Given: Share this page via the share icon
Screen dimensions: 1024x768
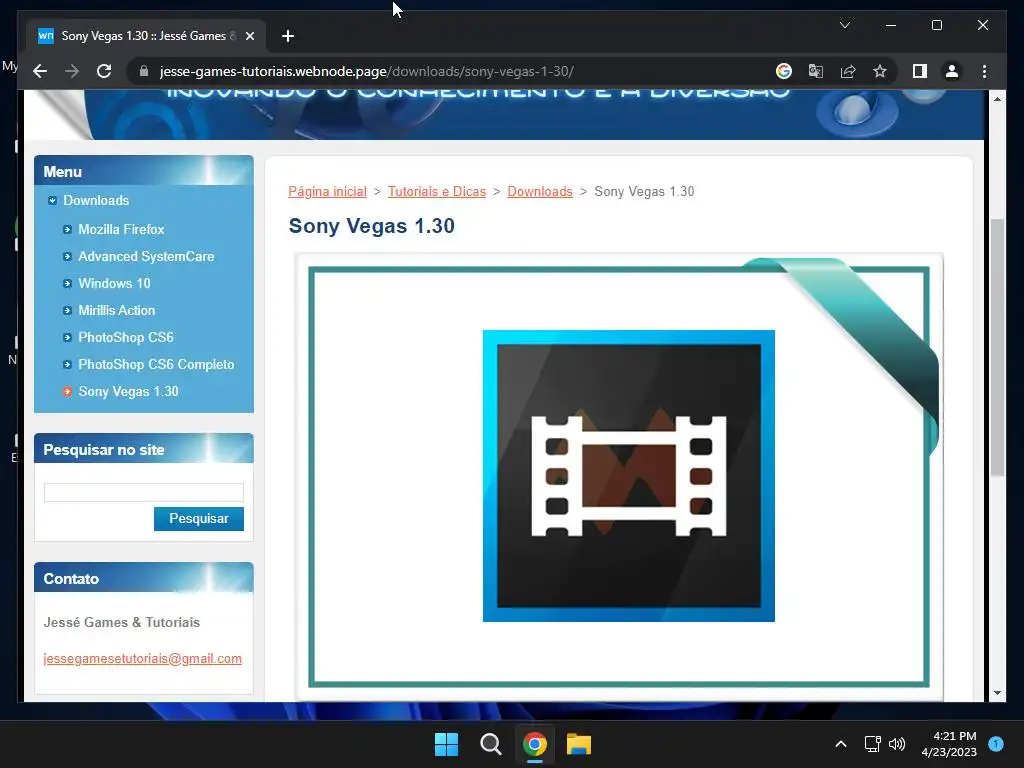Looking at the screenshot, I should 848,71.
